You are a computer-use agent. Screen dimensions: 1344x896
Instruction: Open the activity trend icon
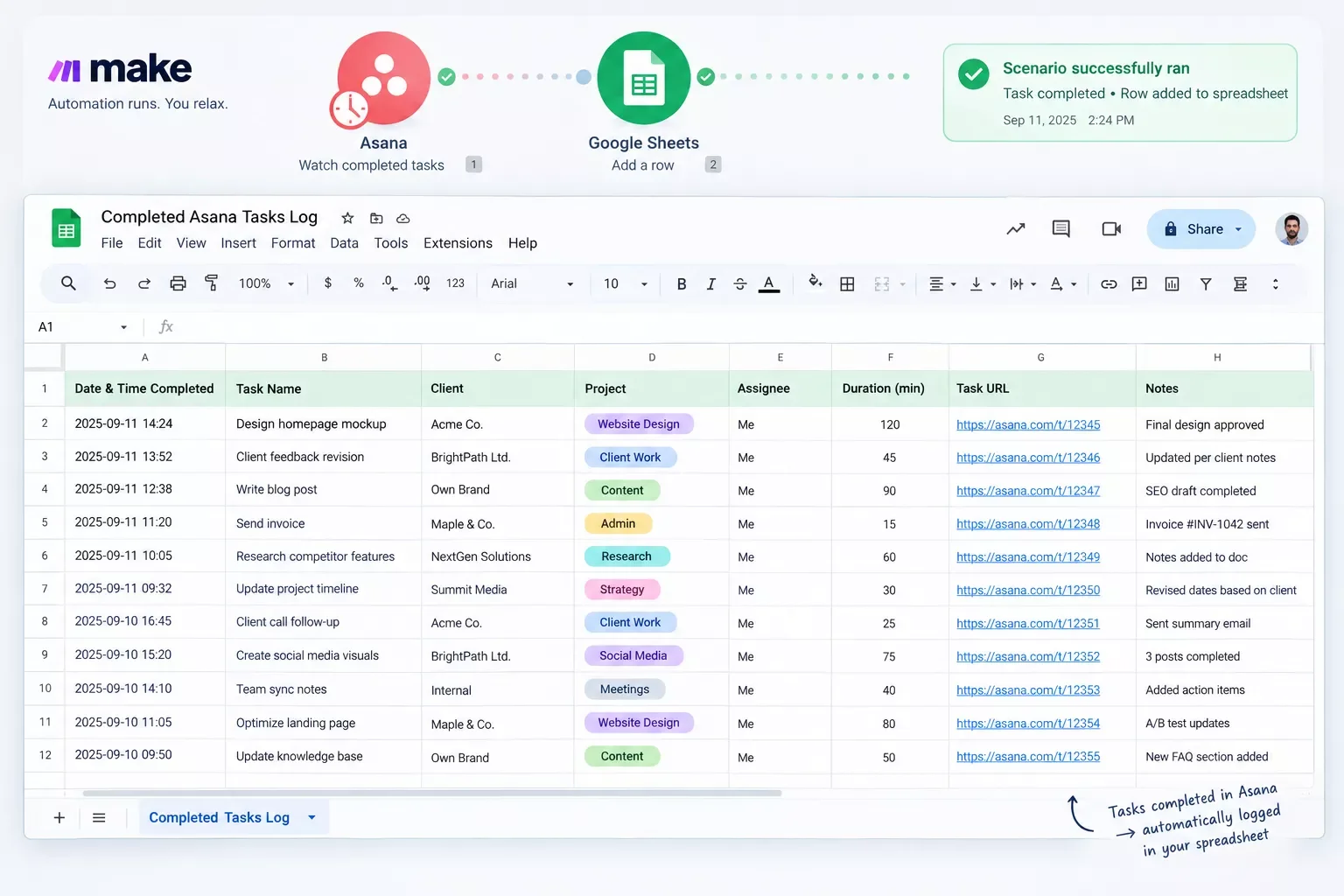tap(1016, 229)
